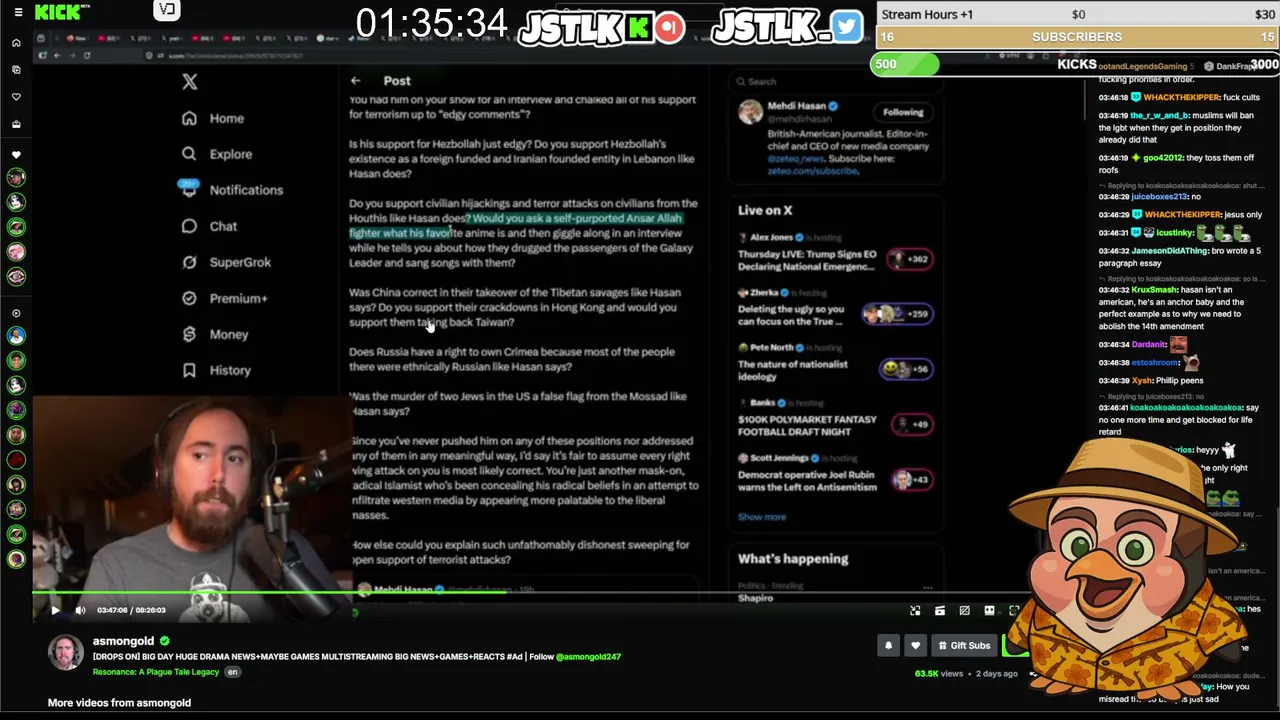
Task: Open the asmongold channel name
Action: 123,641
